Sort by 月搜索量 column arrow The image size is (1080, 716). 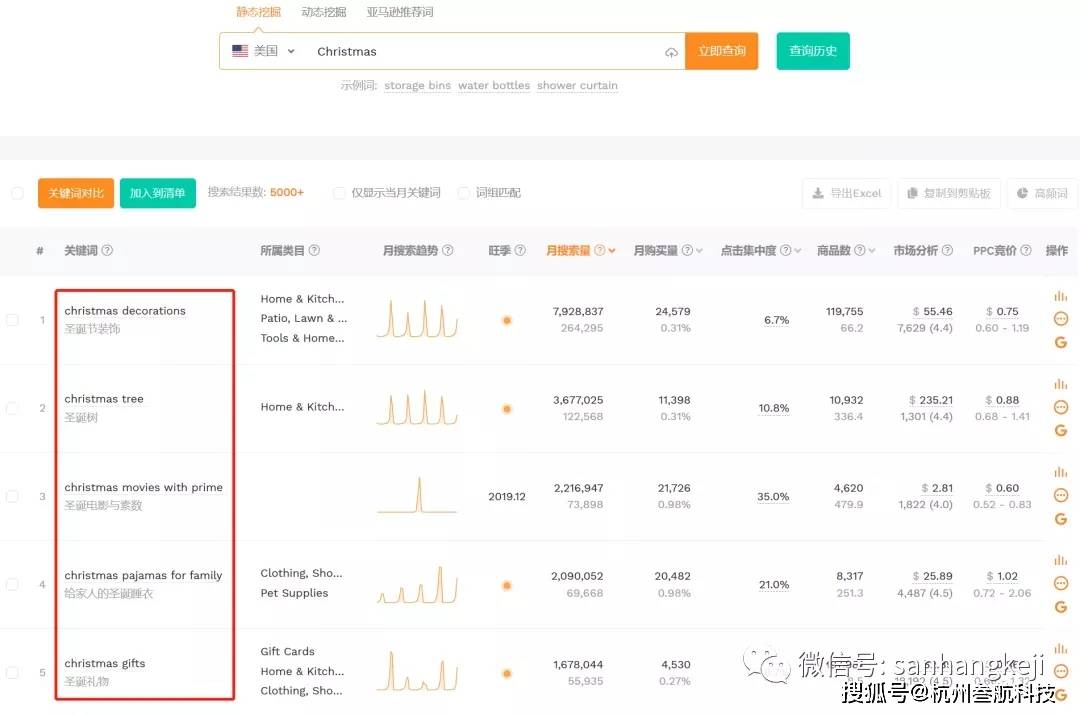pyautogui.click(x=612, y=251)
